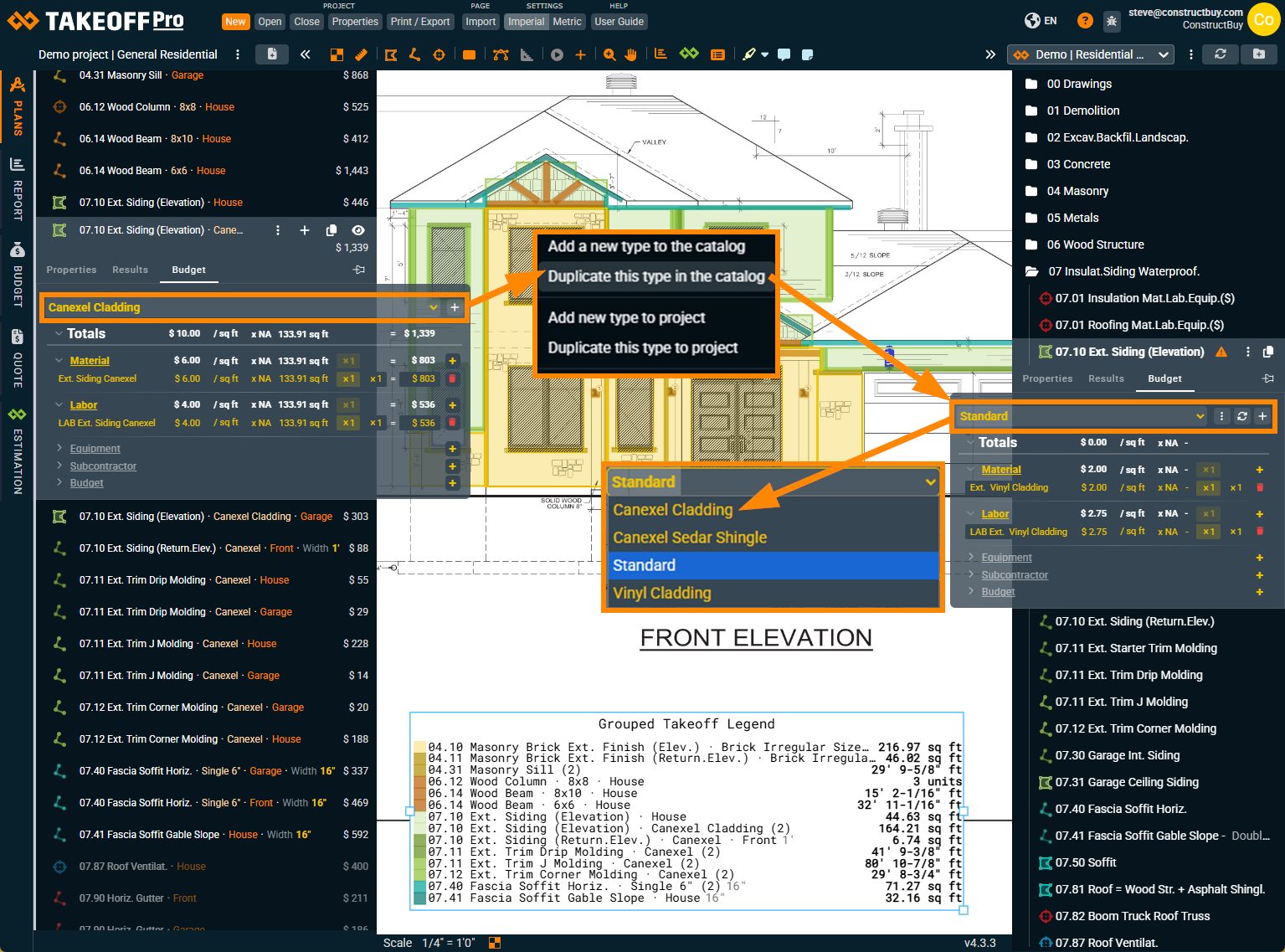
Task: Delete the LAB Ext. Vinyl Cladding labor line
Action: coord(1260,532)
